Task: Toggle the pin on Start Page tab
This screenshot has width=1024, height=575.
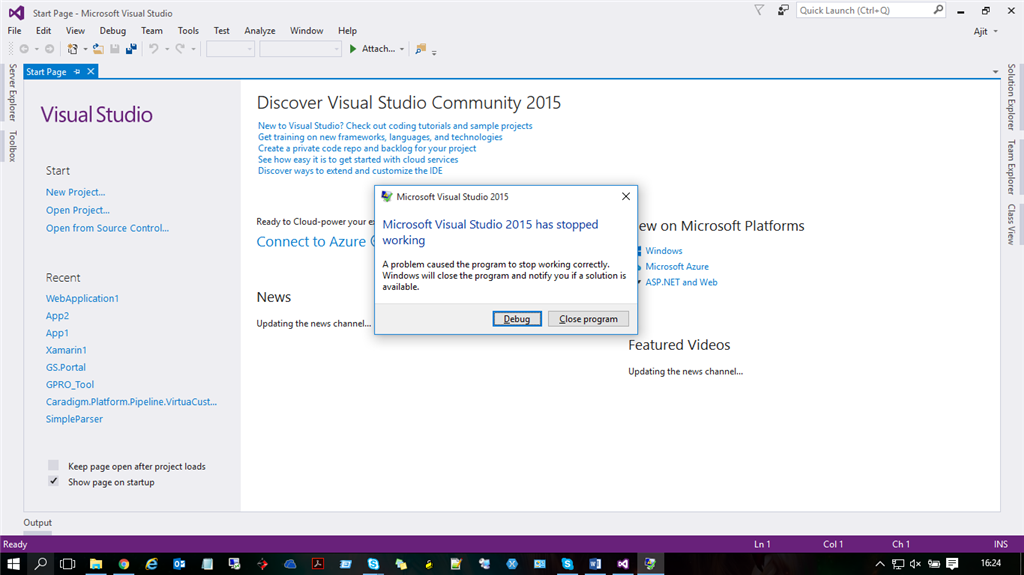Action: pos(77,72)
